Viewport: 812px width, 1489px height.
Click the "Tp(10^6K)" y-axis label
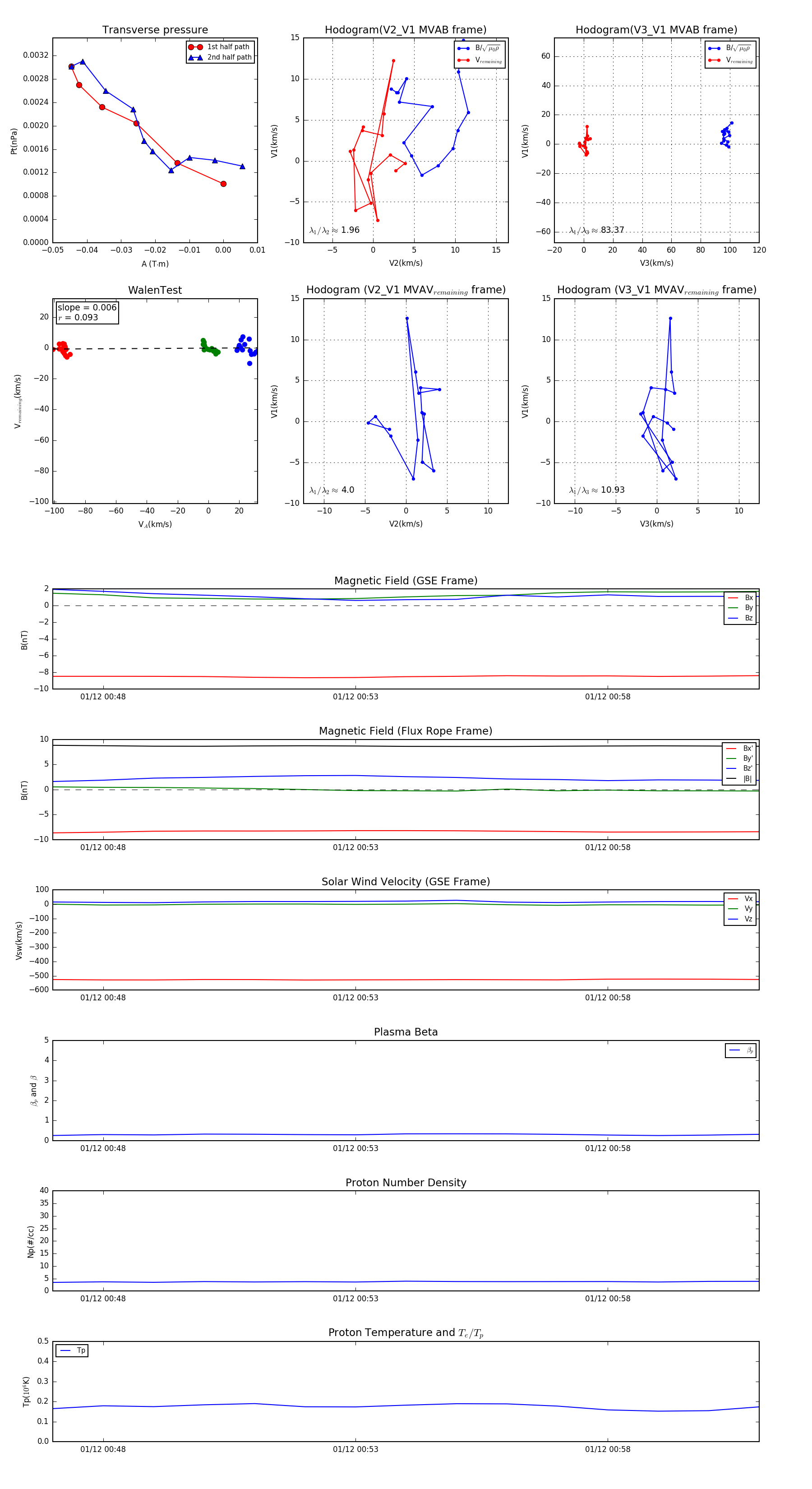[x=26, y=1392]
